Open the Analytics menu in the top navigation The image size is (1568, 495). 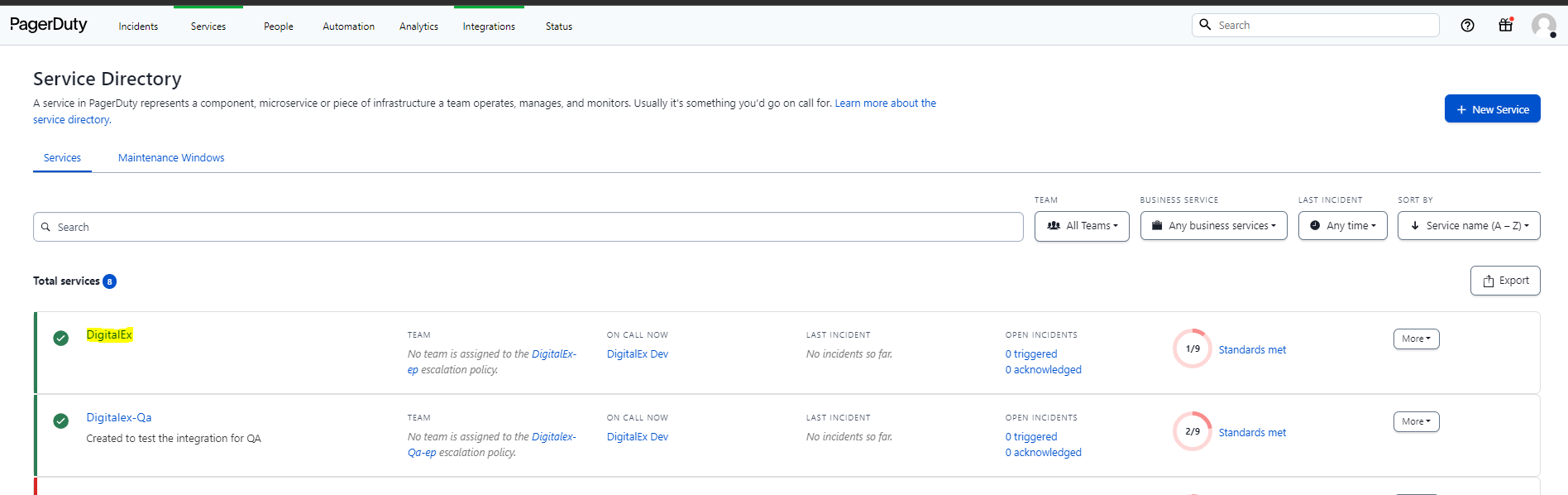point(418,26)
